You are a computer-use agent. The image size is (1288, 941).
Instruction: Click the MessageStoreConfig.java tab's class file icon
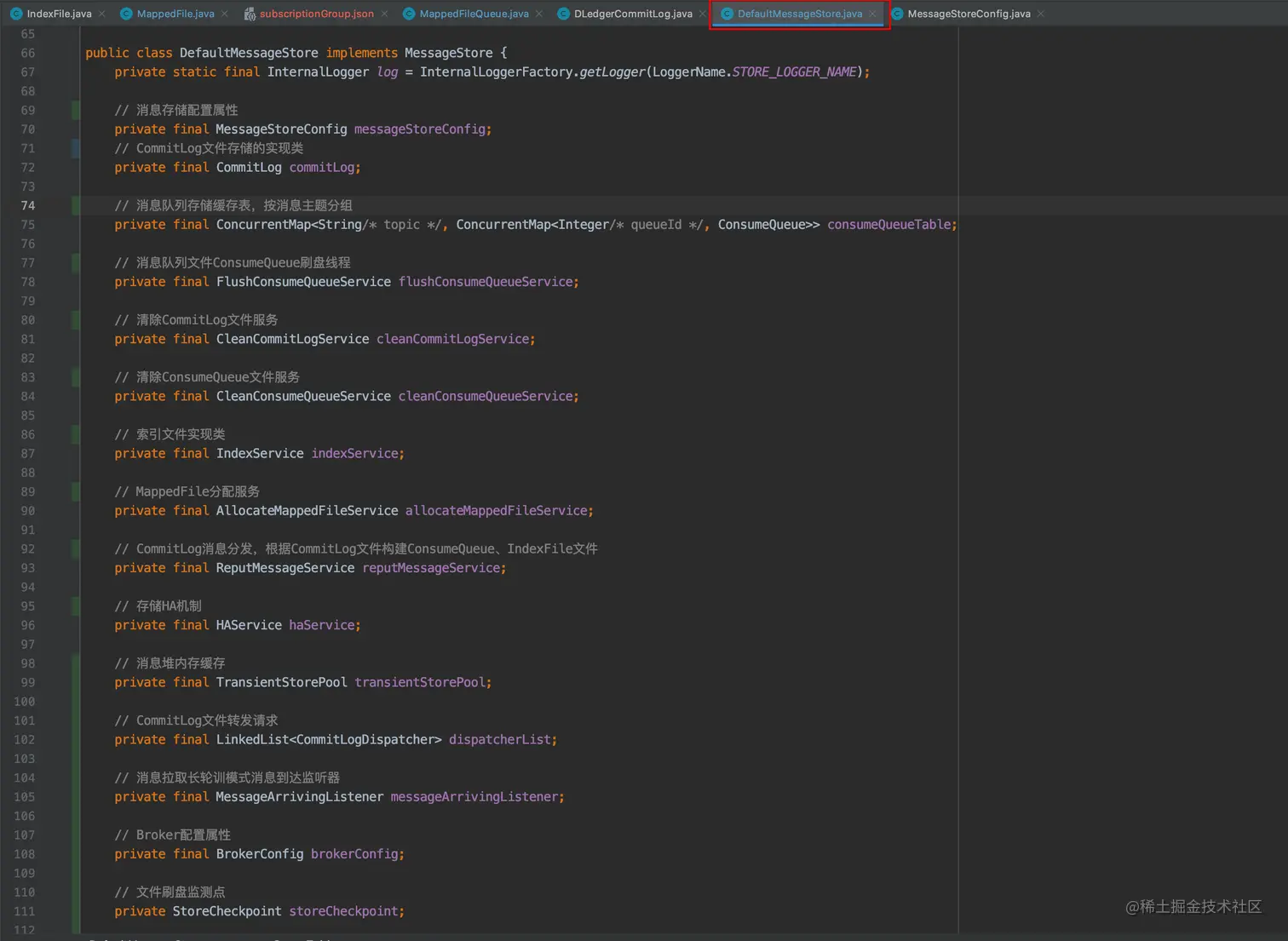click(897, 14)
